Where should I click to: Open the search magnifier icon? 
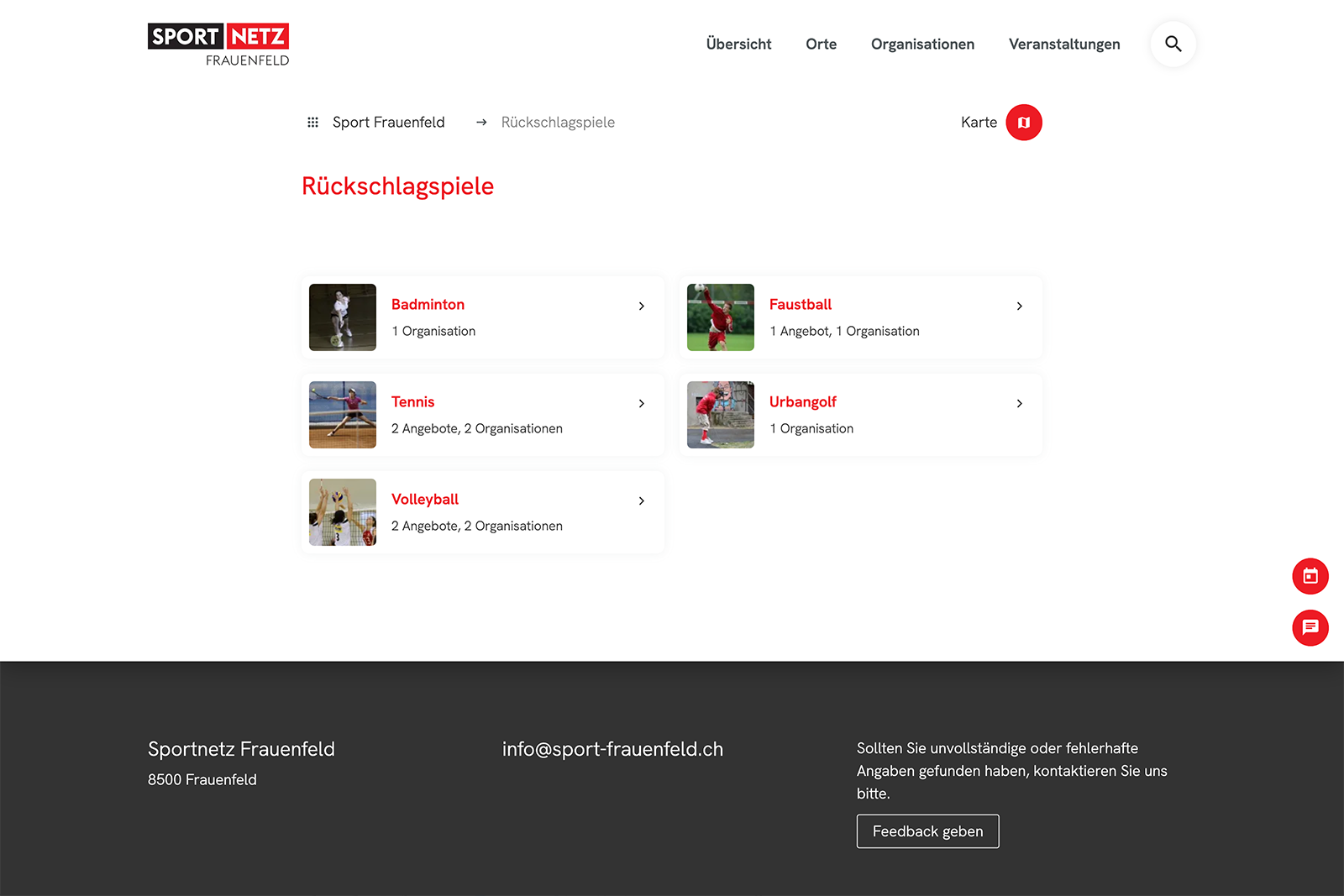coord(1173,44)
